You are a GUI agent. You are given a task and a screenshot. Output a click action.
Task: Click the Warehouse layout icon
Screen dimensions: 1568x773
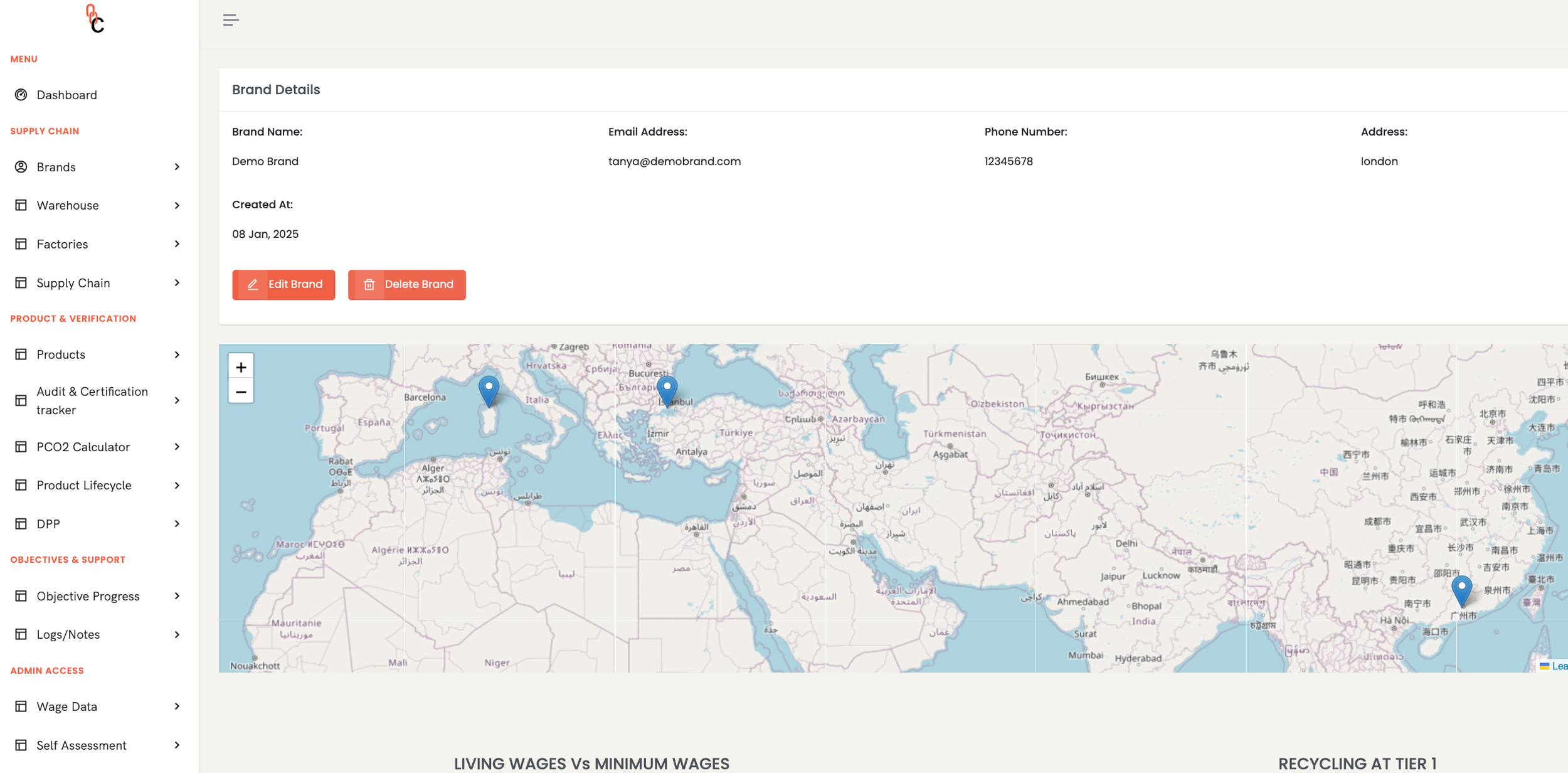[x=21, y=205]
